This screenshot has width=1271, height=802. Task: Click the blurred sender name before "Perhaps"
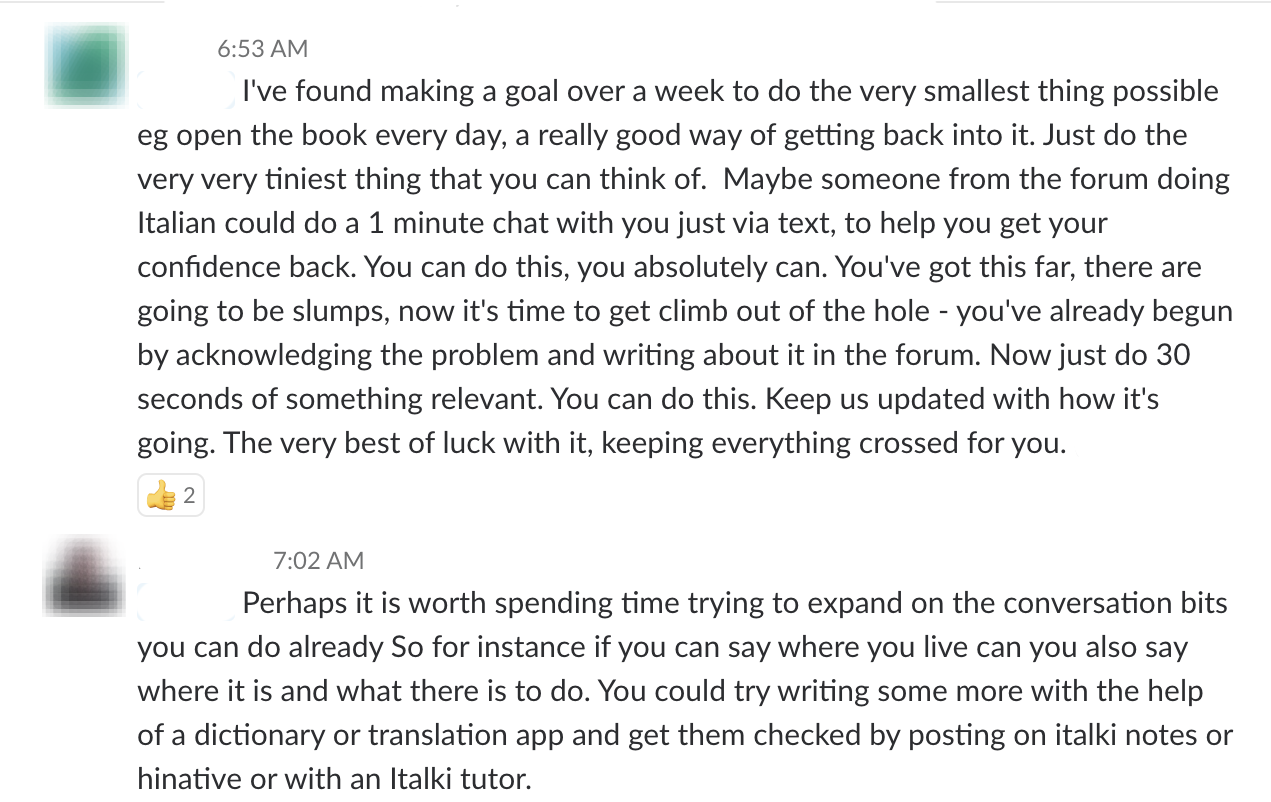click(x=187, y=604)
